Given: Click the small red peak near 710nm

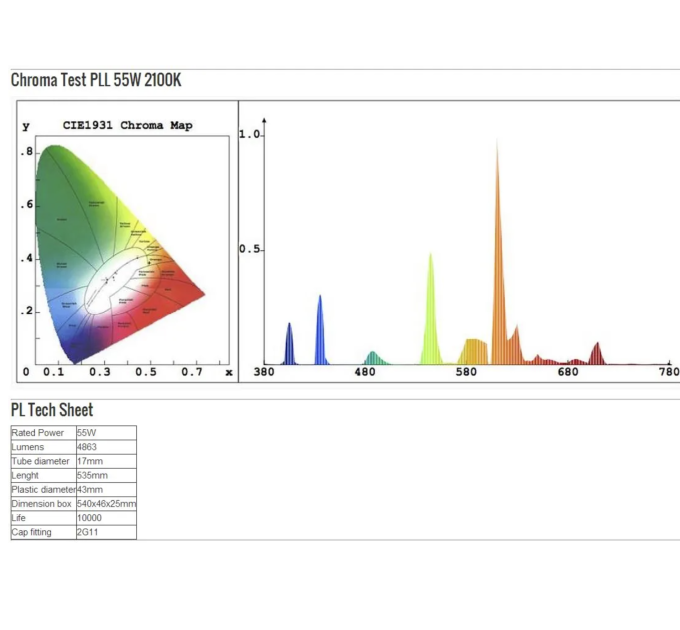Looking at the screenshot, I should 597,354.
